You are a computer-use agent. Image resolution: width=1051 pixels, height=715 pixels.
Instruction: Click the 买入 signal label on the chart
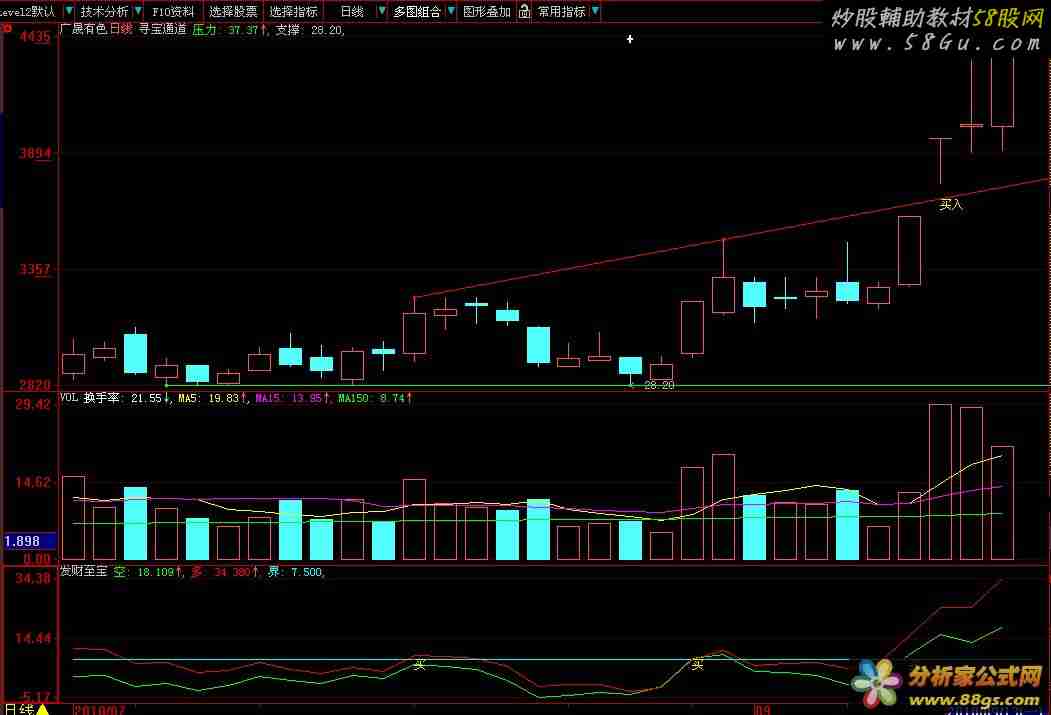pos(950,204)
